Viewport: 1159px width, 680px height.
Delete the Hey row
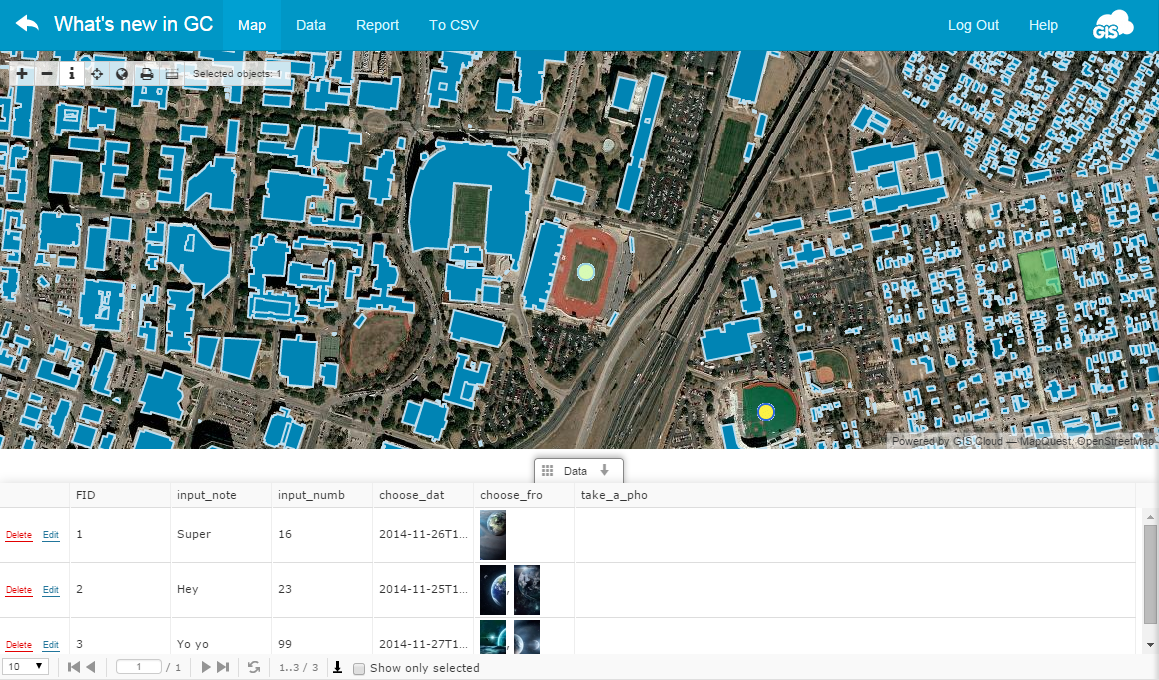click(x=18, y=590)
